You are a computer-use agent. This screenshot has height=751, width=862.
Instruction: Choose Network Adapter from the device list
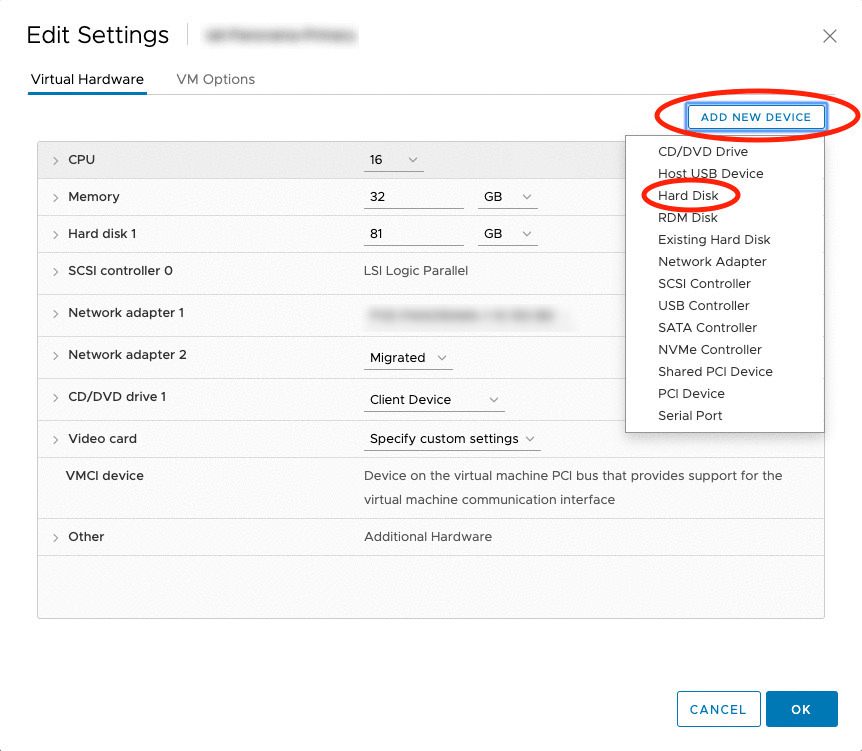point(712,261)
